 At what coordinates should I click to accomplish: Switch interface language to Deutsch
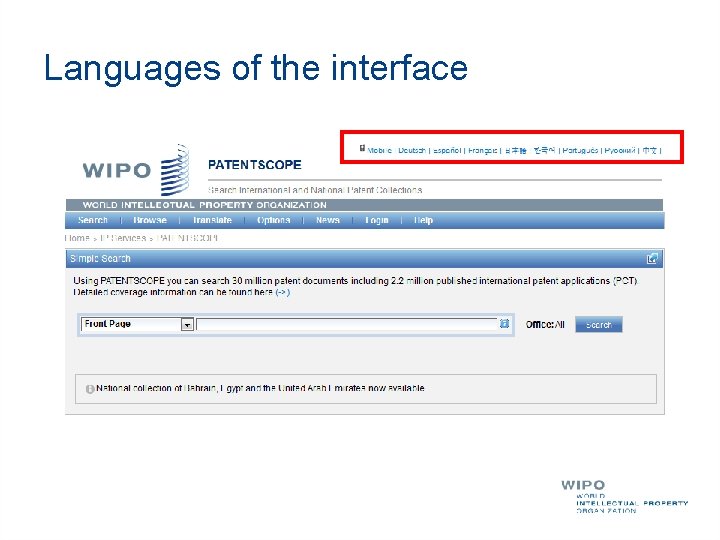click(x=412, y=150)
